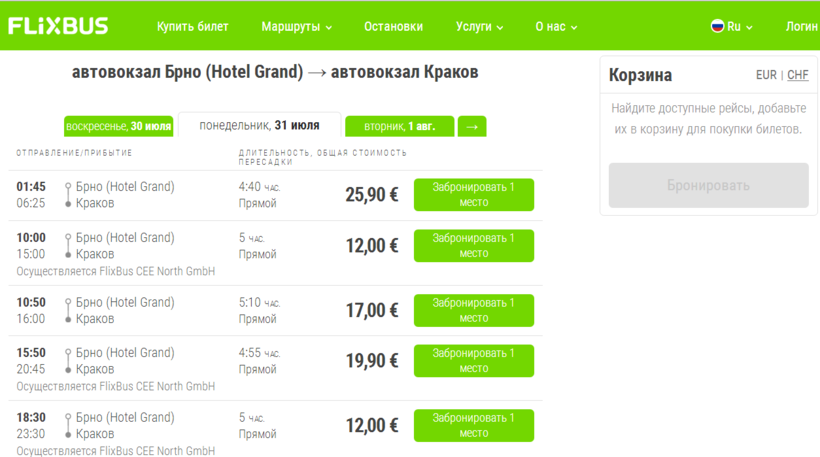Image resolution: width=820 pixels, height=457 pixels.
Task: Book a seat on the 15:50 departure
Action: click(473, 361)
